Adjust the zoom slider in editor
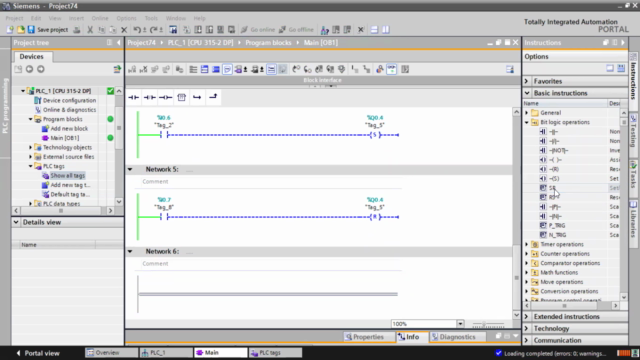Screen dimensions: 640x360 coord(484,324)
